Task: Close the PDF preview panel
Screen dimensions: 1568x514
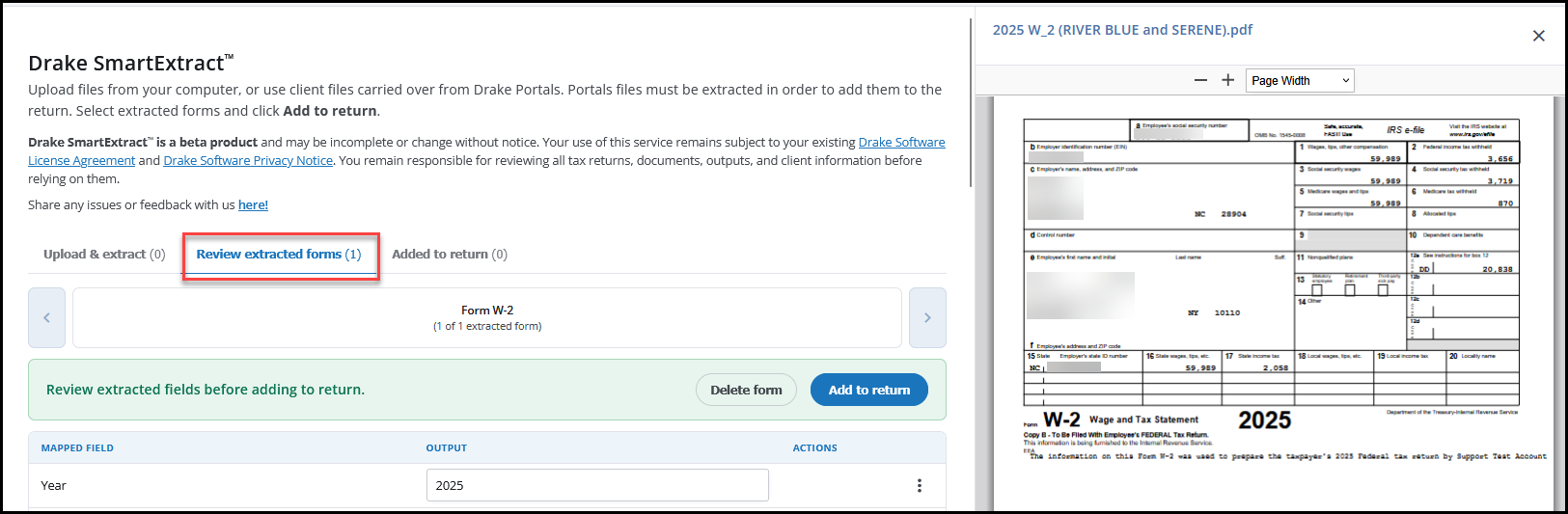Action: point(1538,36)
